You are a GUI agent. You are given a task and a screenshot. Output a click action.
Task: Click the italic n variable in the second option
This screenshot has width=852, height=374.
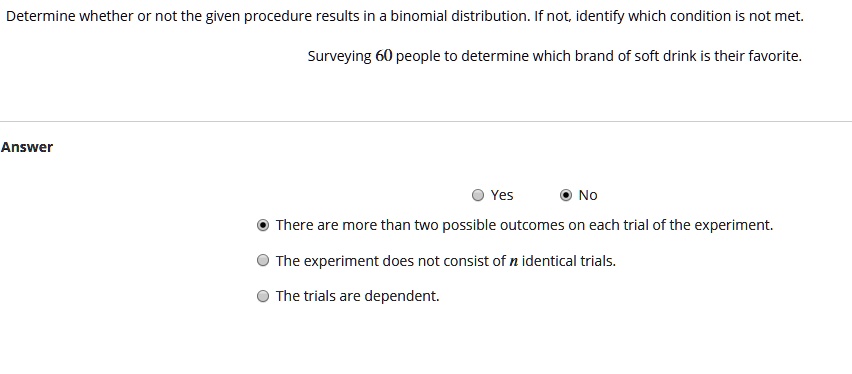point(513,261)
